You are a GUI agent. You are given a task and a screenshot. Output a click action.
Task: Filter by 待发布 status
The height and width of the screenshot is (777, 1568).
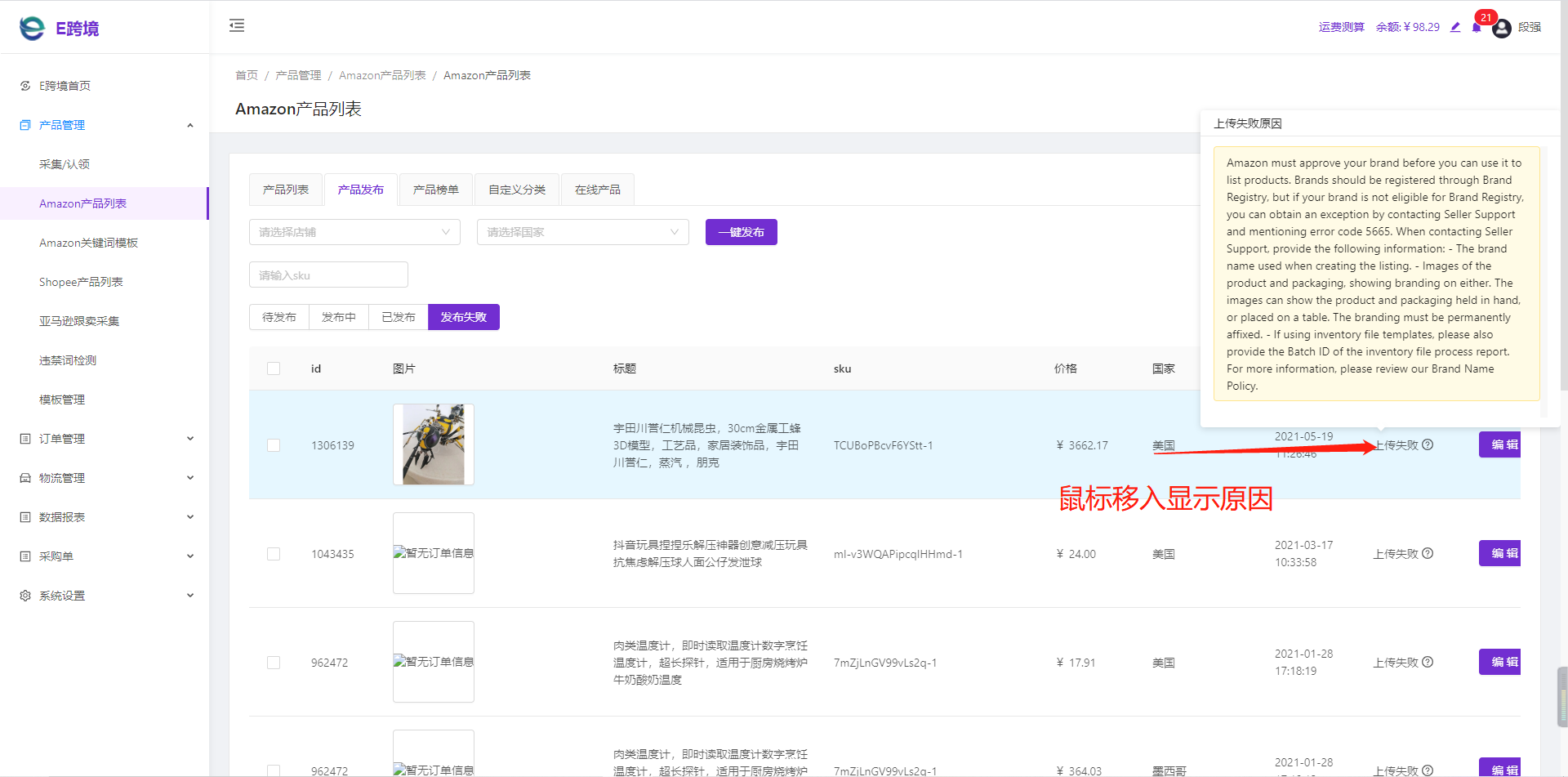point(279,317)
